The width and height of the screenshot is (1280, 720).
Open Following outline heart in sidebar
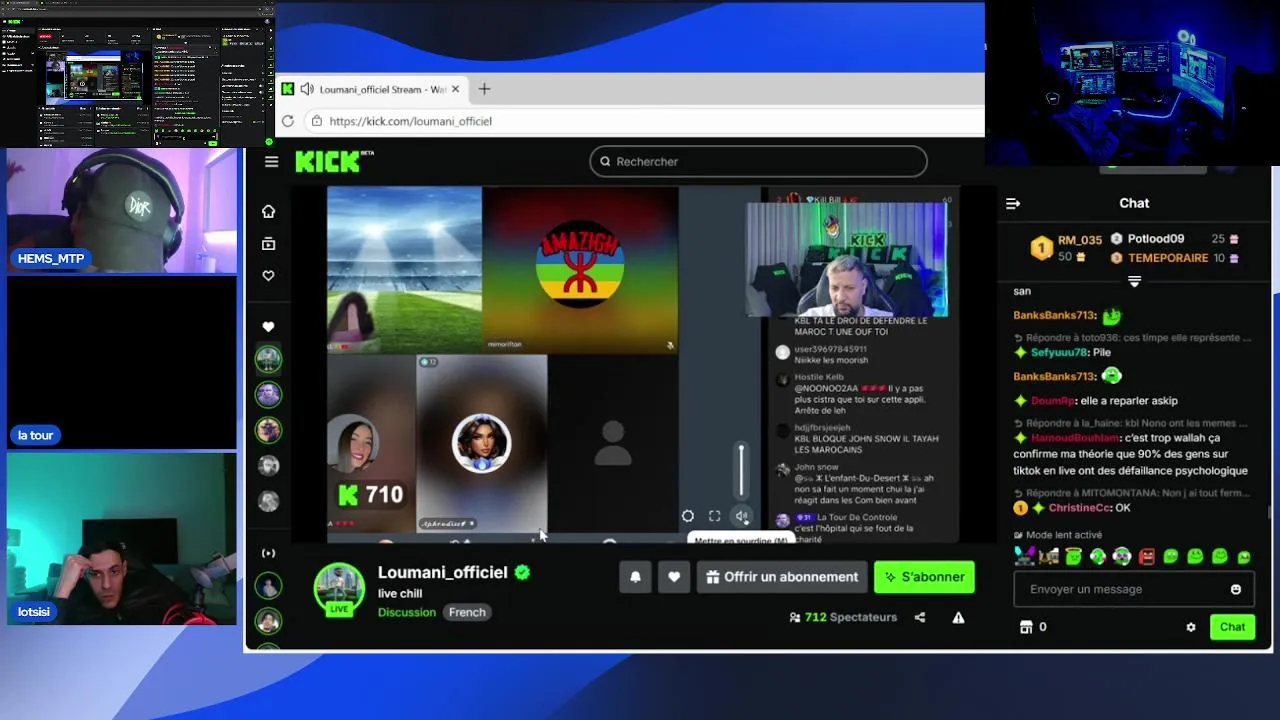coord(268,276)
